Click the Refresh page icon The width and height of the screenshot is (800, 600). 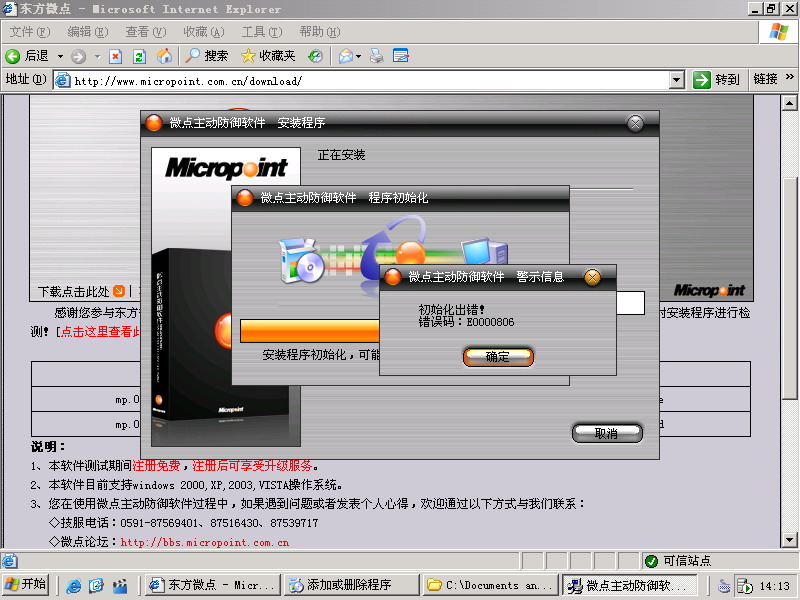140,56
